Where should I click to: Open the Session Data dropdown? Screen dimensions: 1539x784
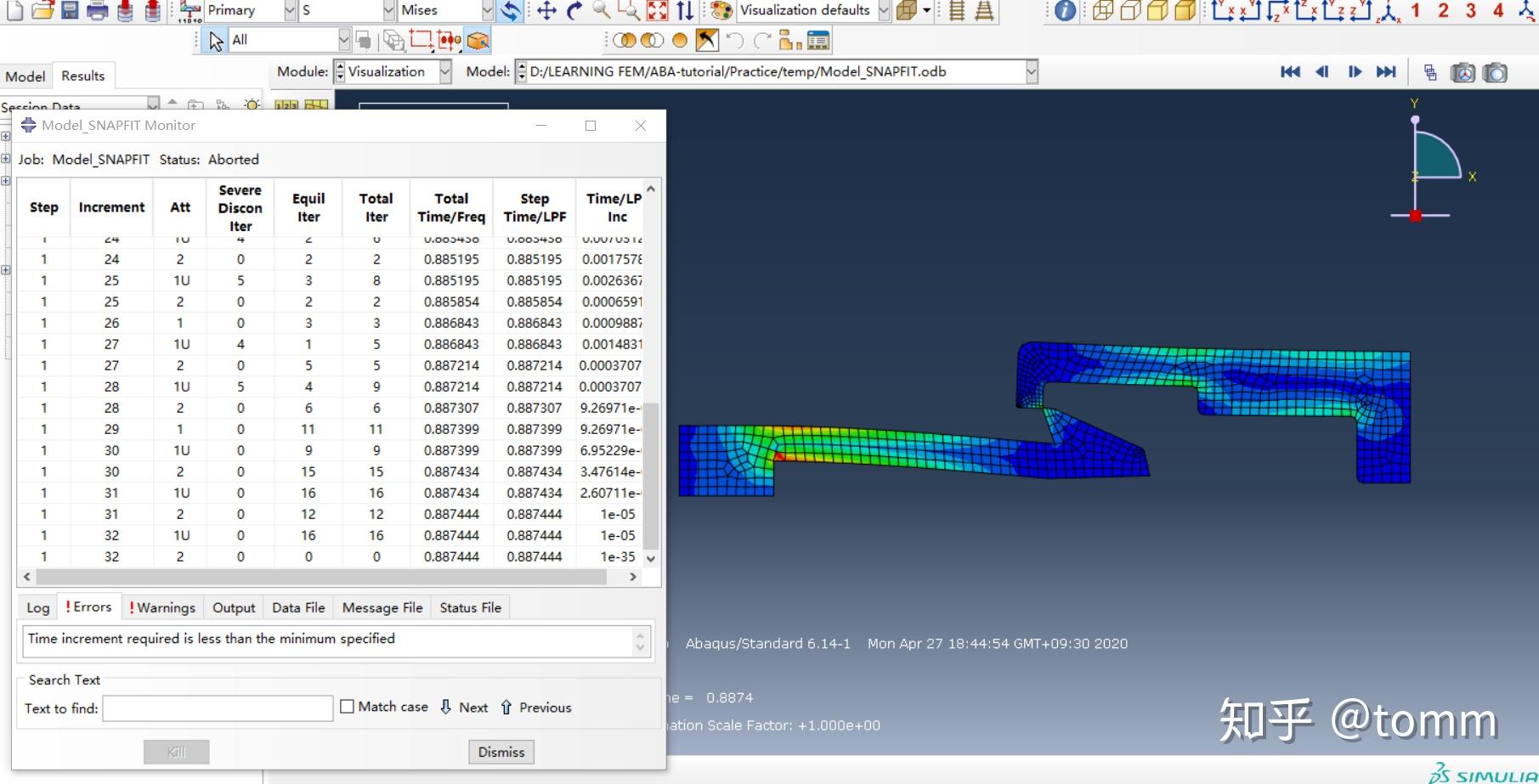153,104
